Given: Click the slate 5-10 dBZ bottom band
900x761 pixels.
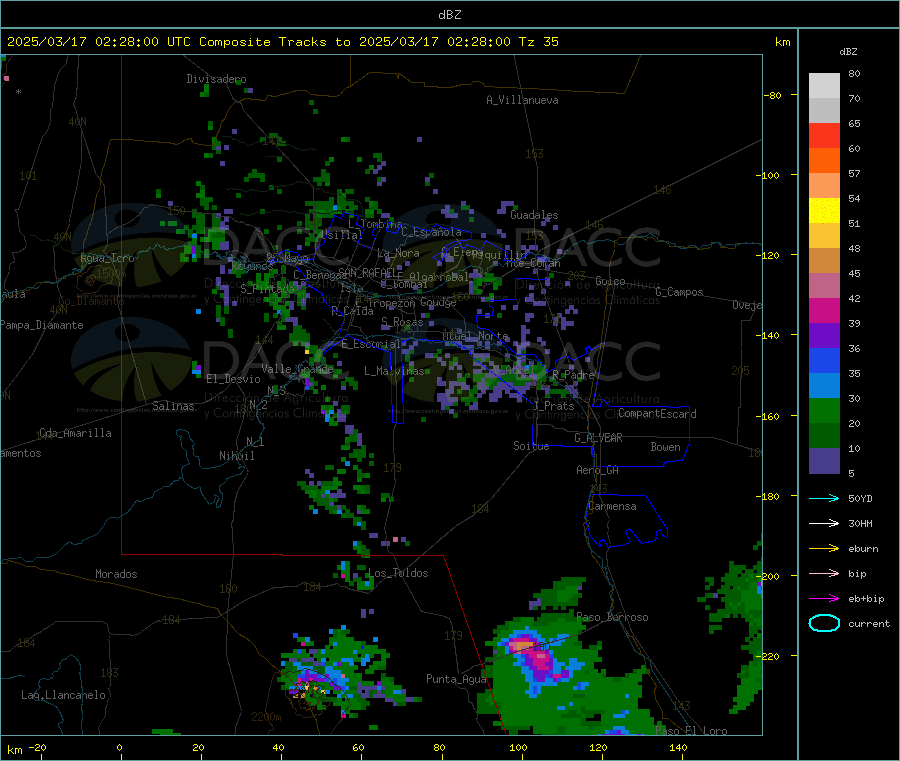Looking at the screenshot, I should pos(824,461).
